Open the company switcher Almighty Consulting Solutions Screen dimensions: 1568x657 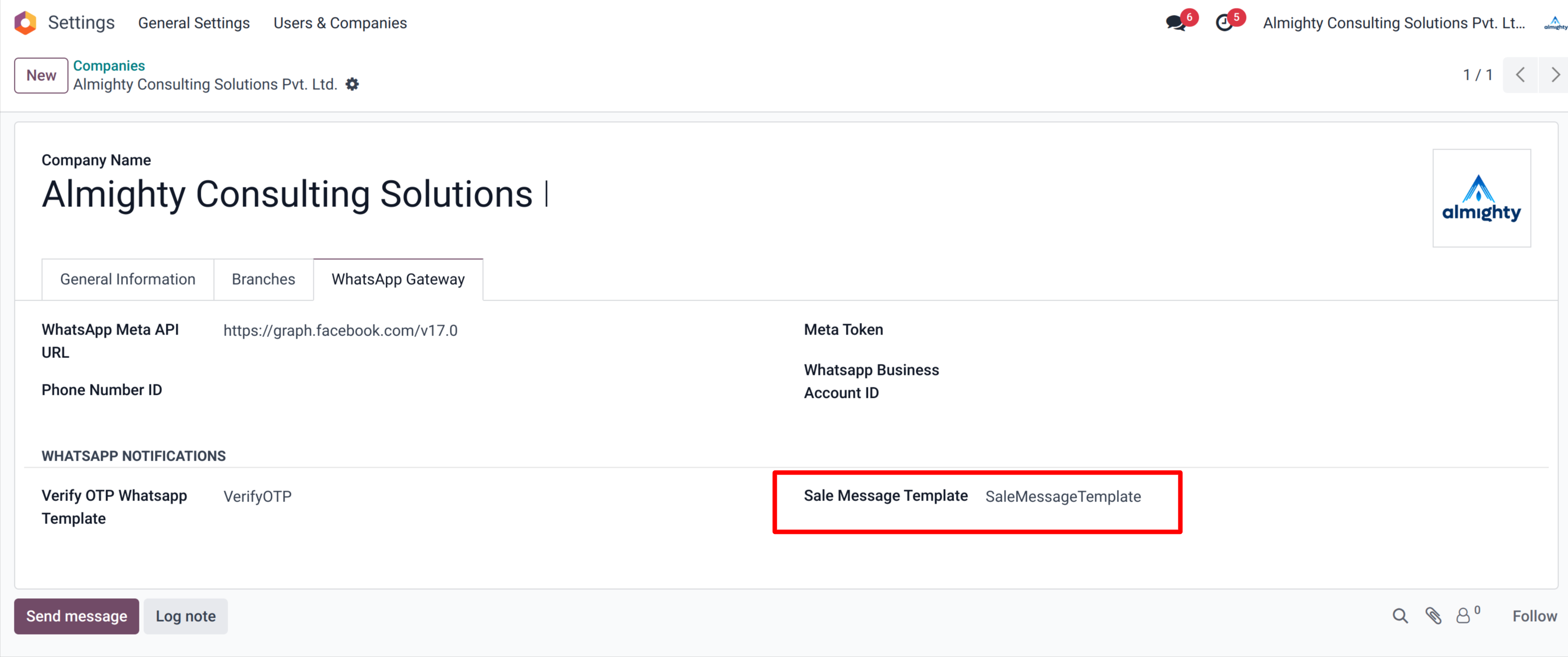tap(1393, 23)
